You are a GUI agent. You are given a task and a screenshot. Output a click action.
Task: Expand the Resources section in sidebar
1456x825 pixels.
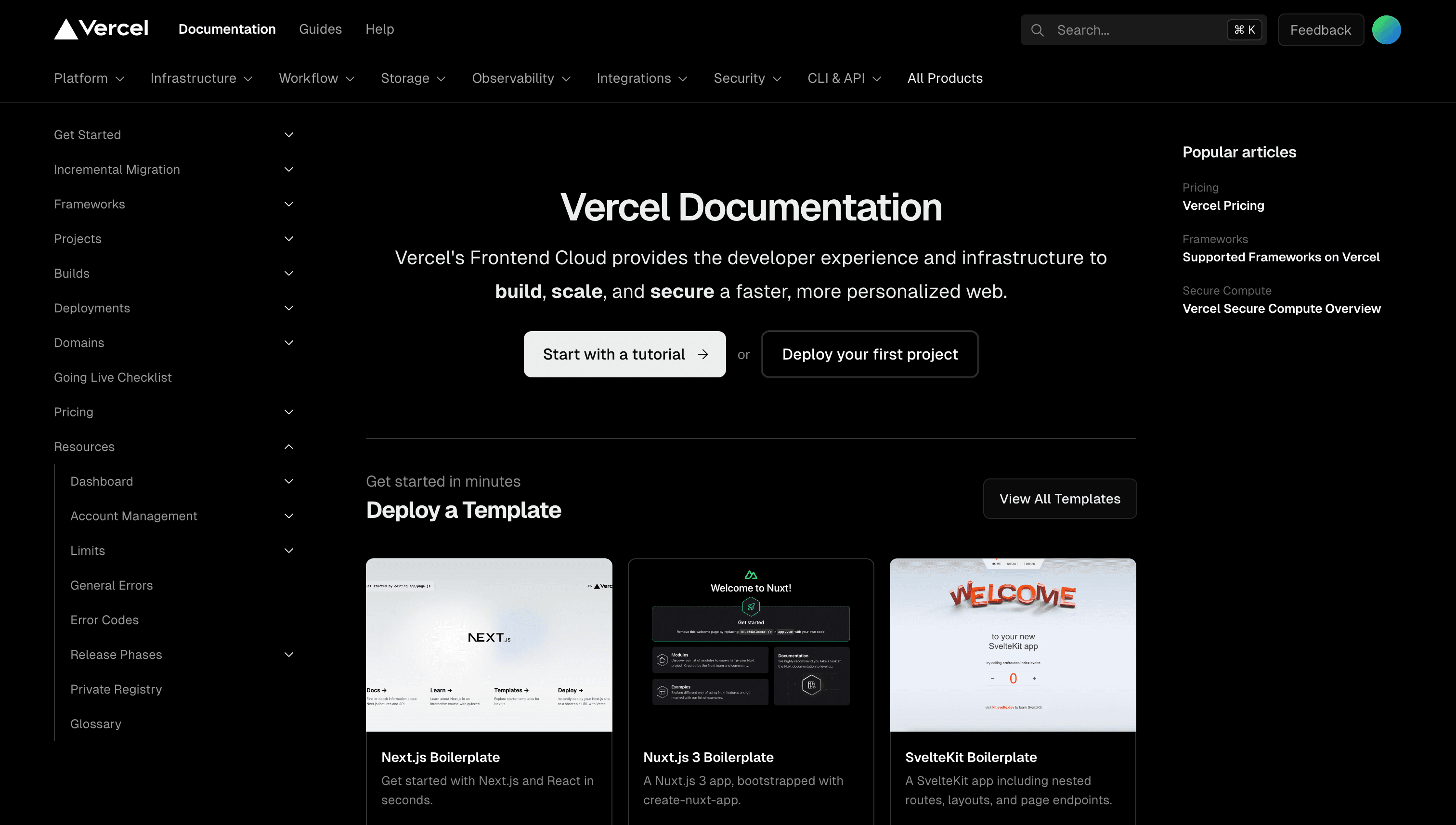(288, 446)
